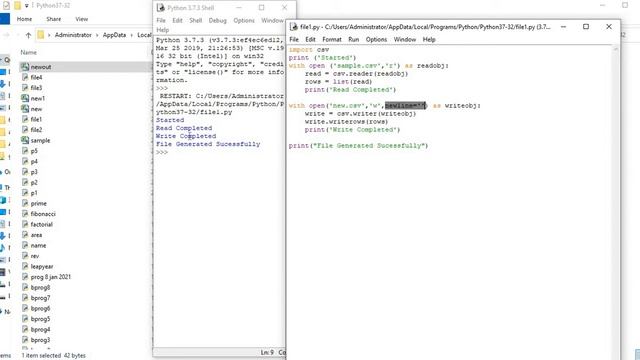640x360 pixels.
Task: Select the p4 file icon
Action: point(25,162)
